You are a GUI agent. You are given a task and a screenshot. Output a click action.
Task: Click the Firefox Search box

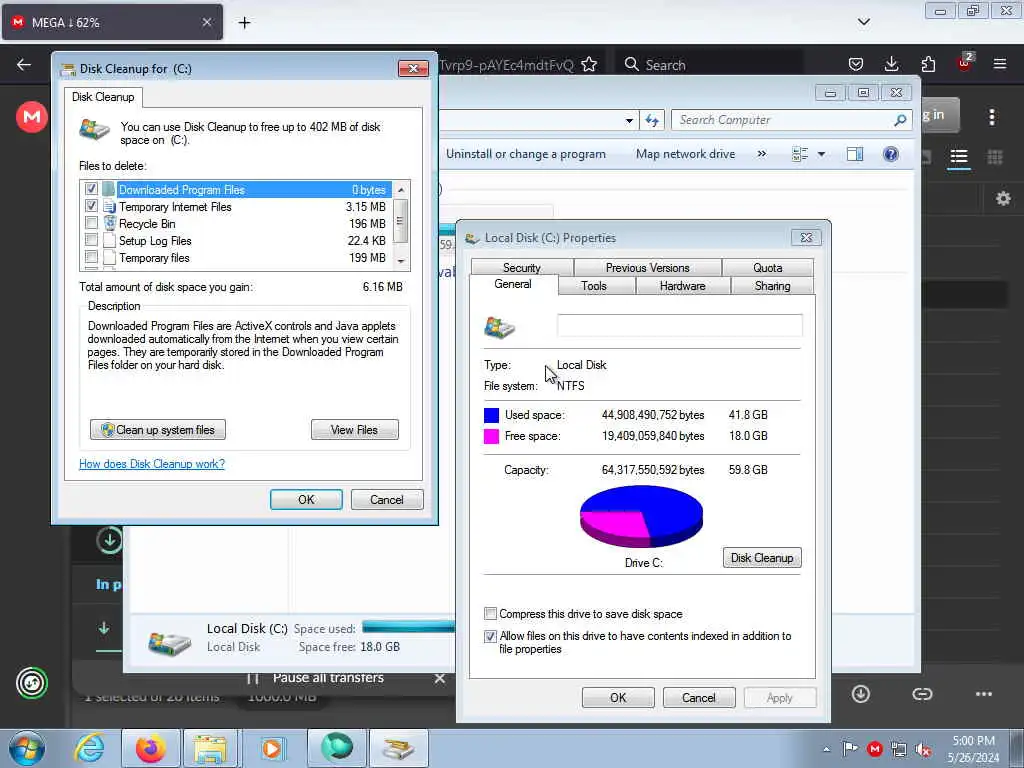tap(709, 65)
